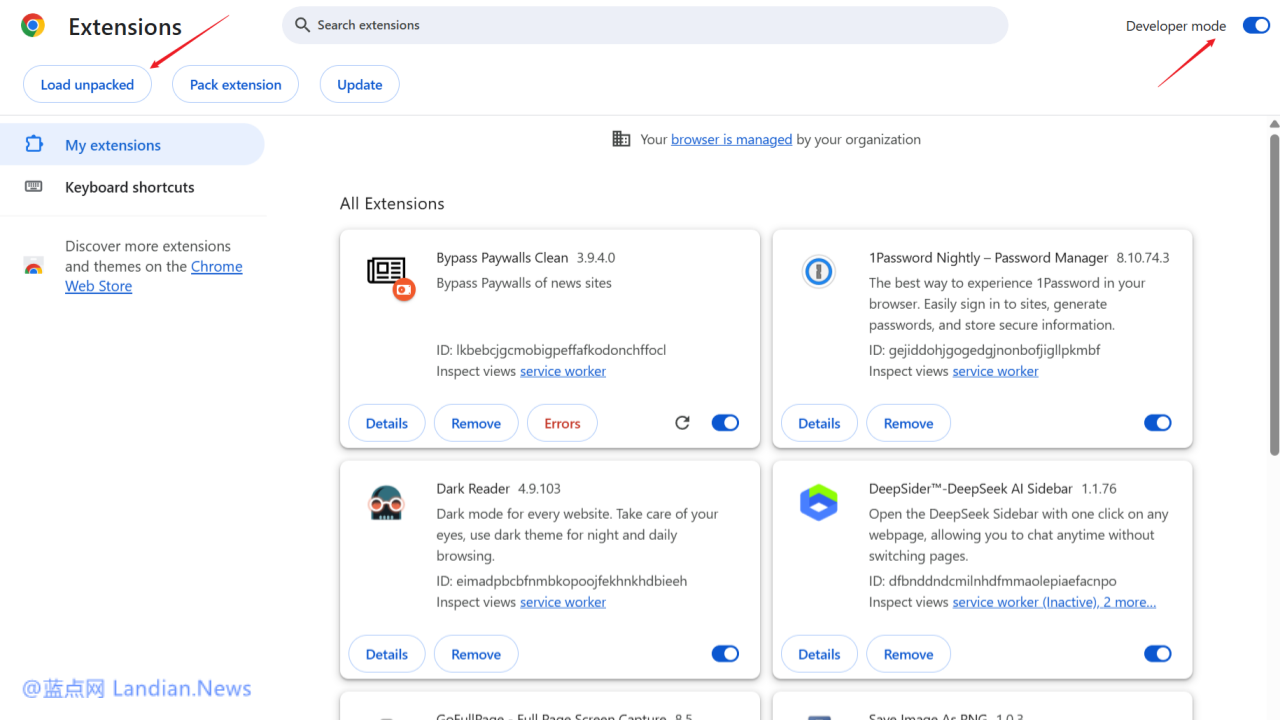
Task: Open Keyboard shortcuts section
Action: [x=132, y=187]
